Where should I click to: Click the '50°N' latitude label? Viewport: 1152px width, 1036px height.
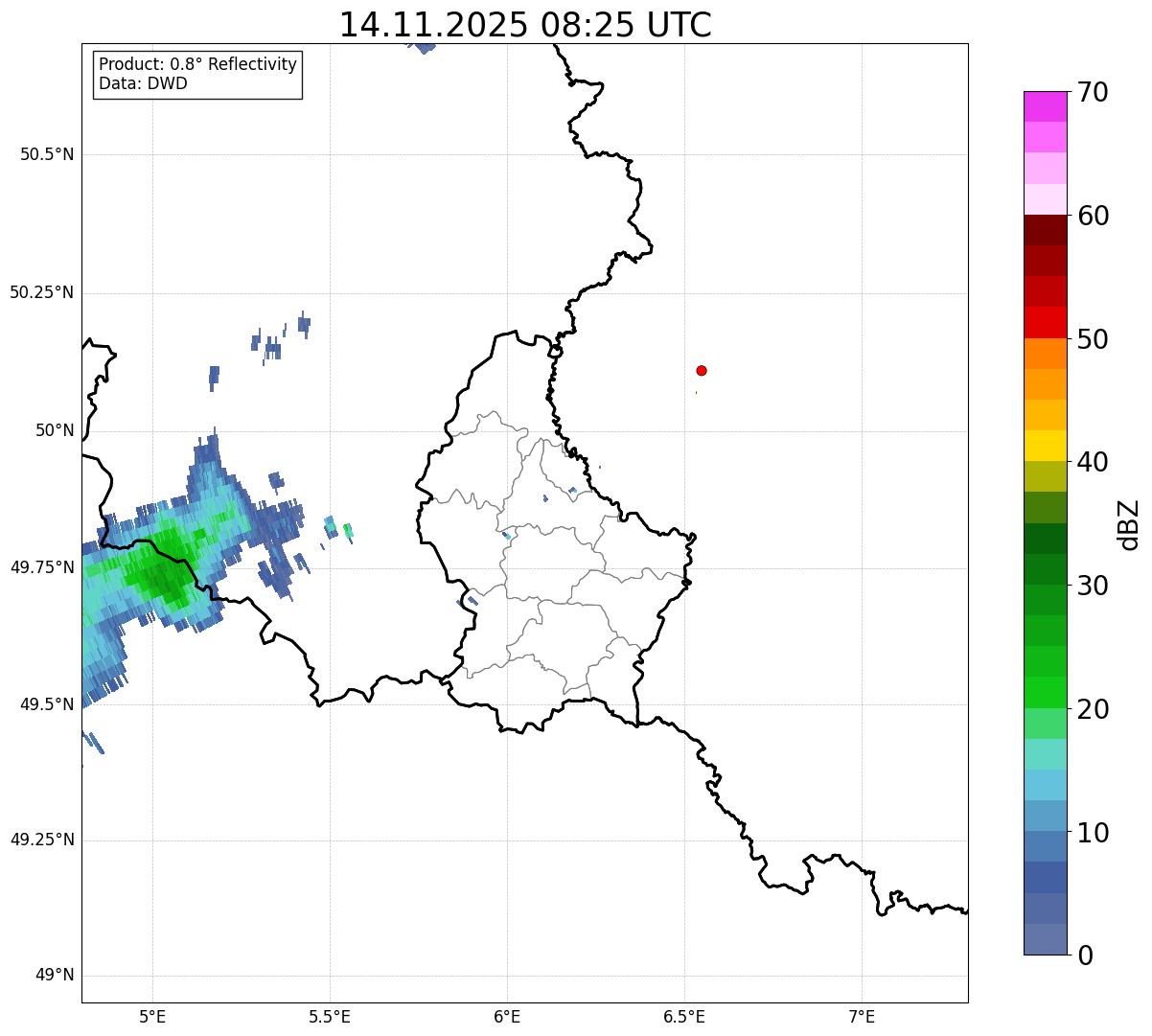[x=55, y=430]
